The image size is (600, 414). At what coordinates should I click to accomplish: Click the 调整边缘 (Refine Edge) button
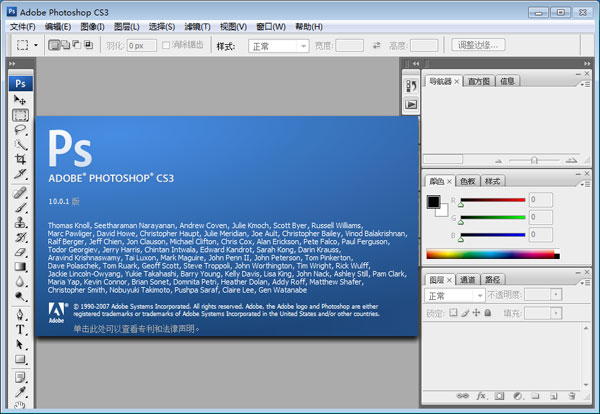click(479, 45)
